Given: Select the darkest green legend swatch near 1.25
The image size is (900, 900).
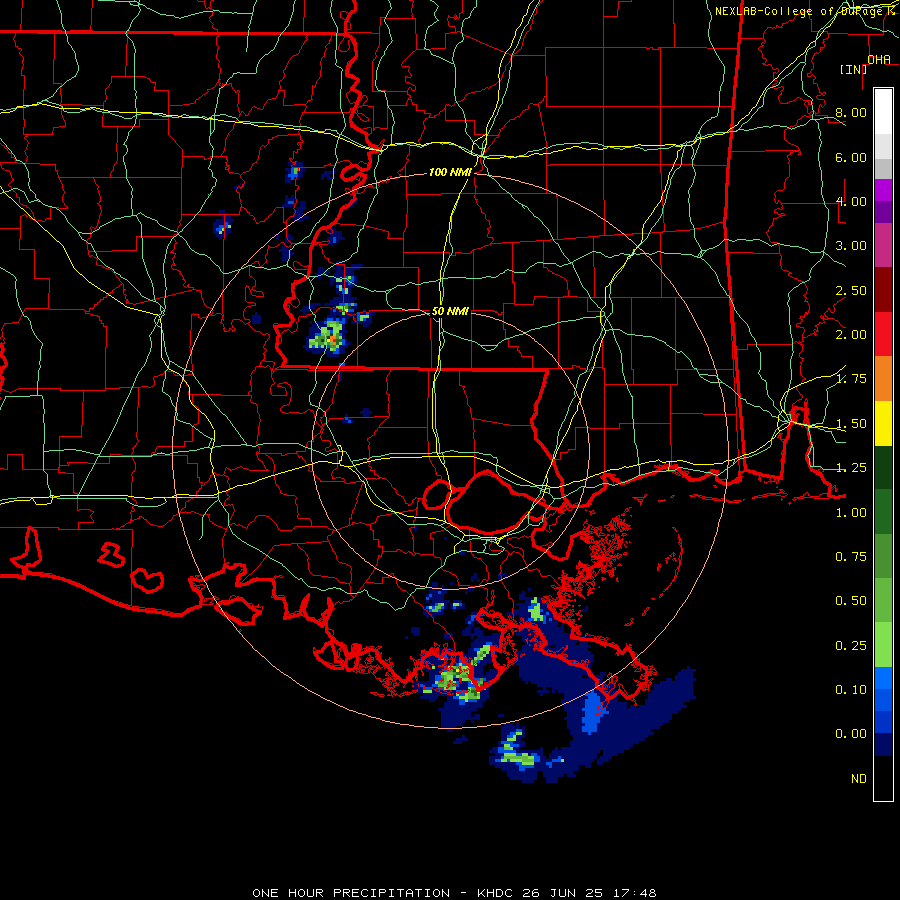Looking at the screenshot, I should 883,467.
